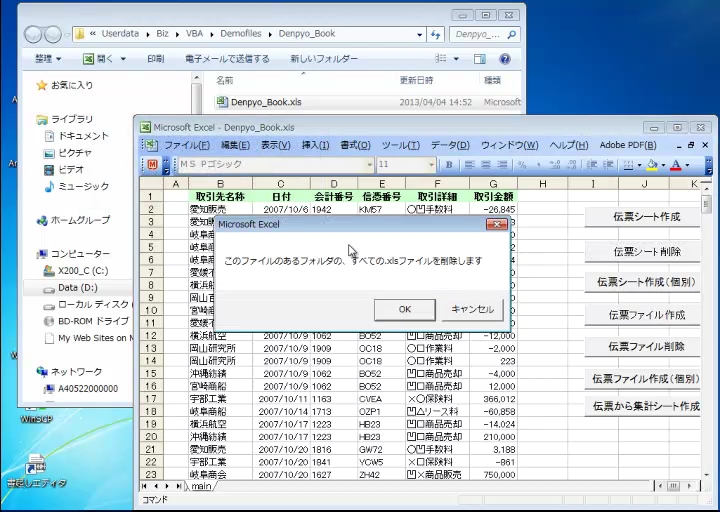Click the fill color paint bucket icon
The height and width of the screenshot is (512, 720).
coord(652,165)
